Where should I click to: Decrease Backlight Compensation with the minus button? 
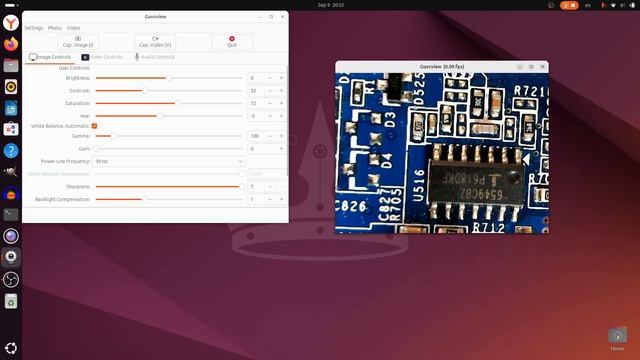pyautogui.click(x=270, y=199)
